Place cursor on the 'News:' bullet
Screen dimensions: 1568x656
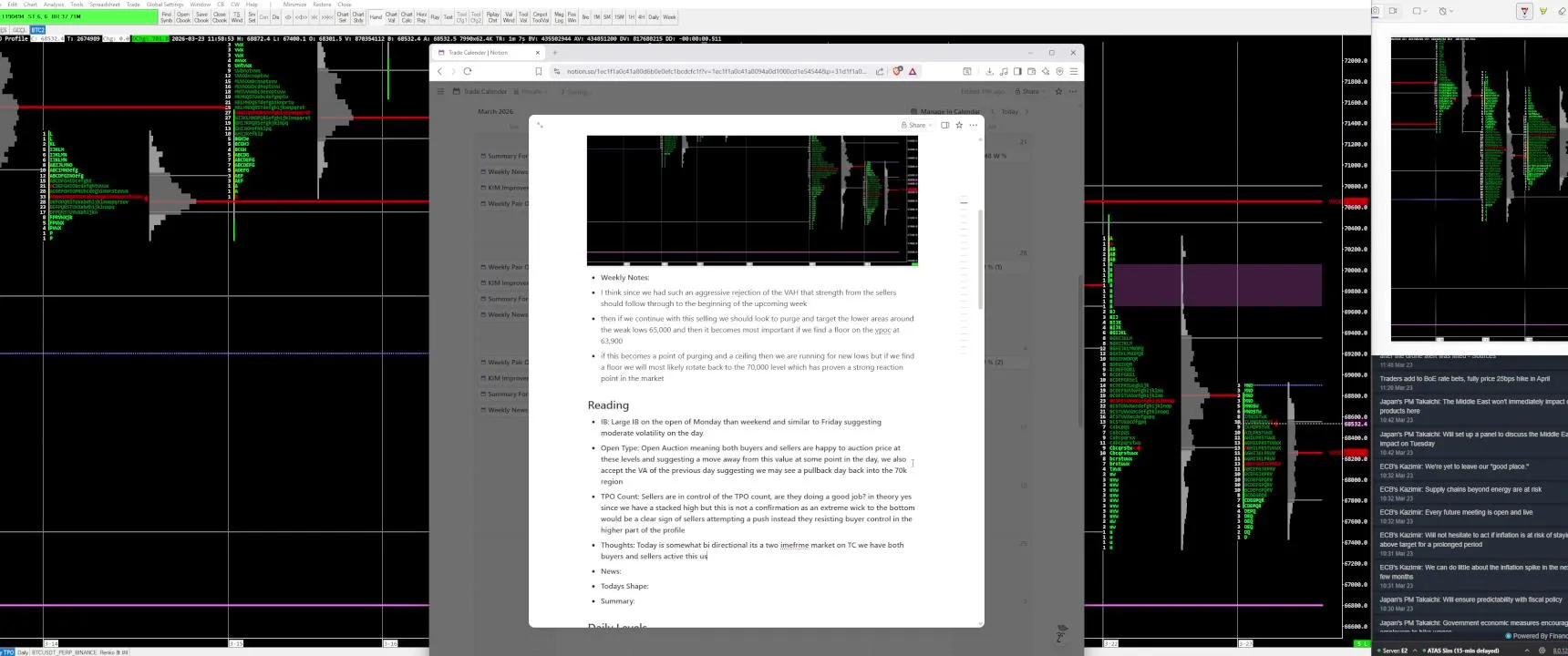(x=611, y=571)
